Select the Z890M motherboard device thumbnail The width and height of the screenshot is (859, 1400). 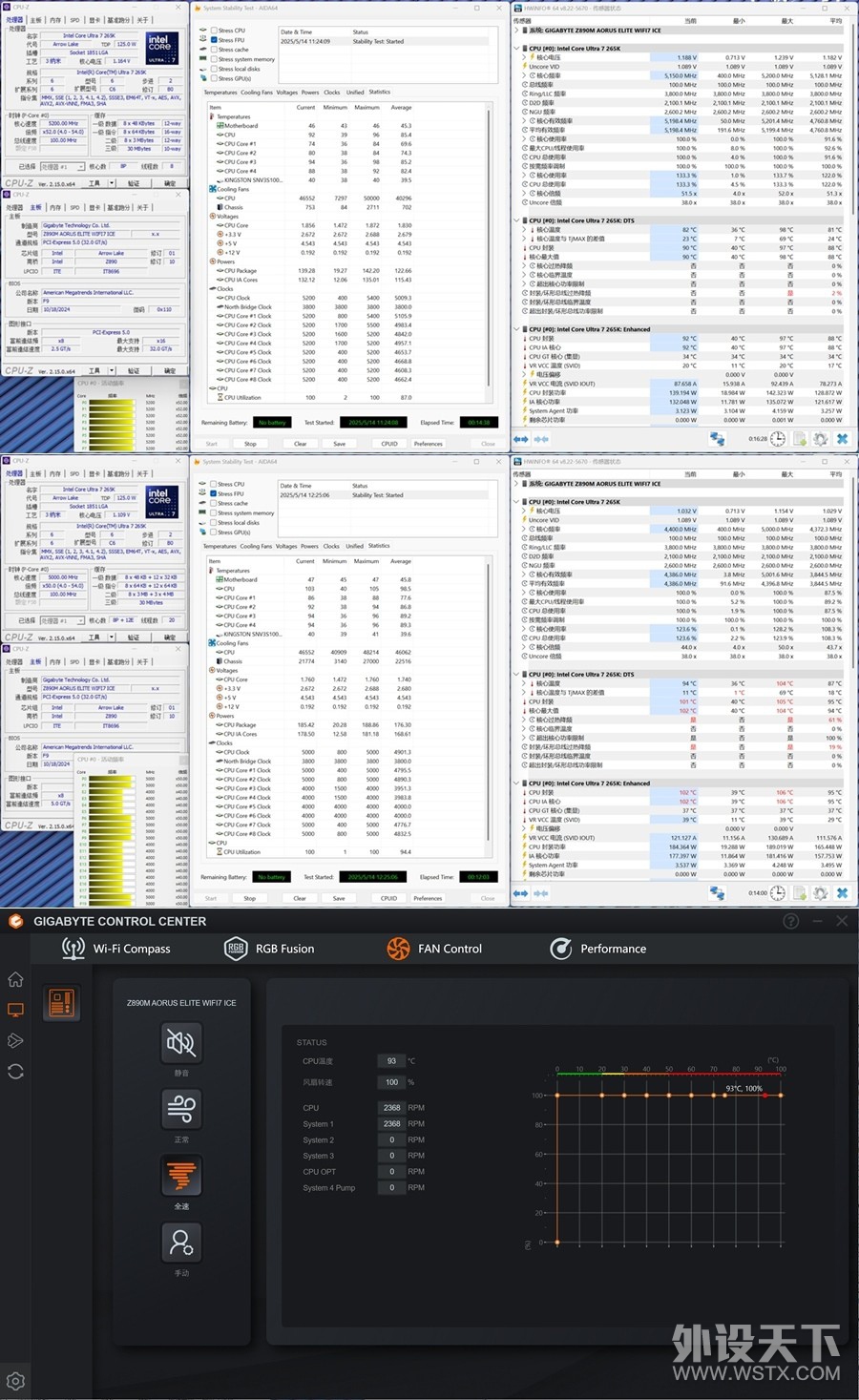[62, 1003]
